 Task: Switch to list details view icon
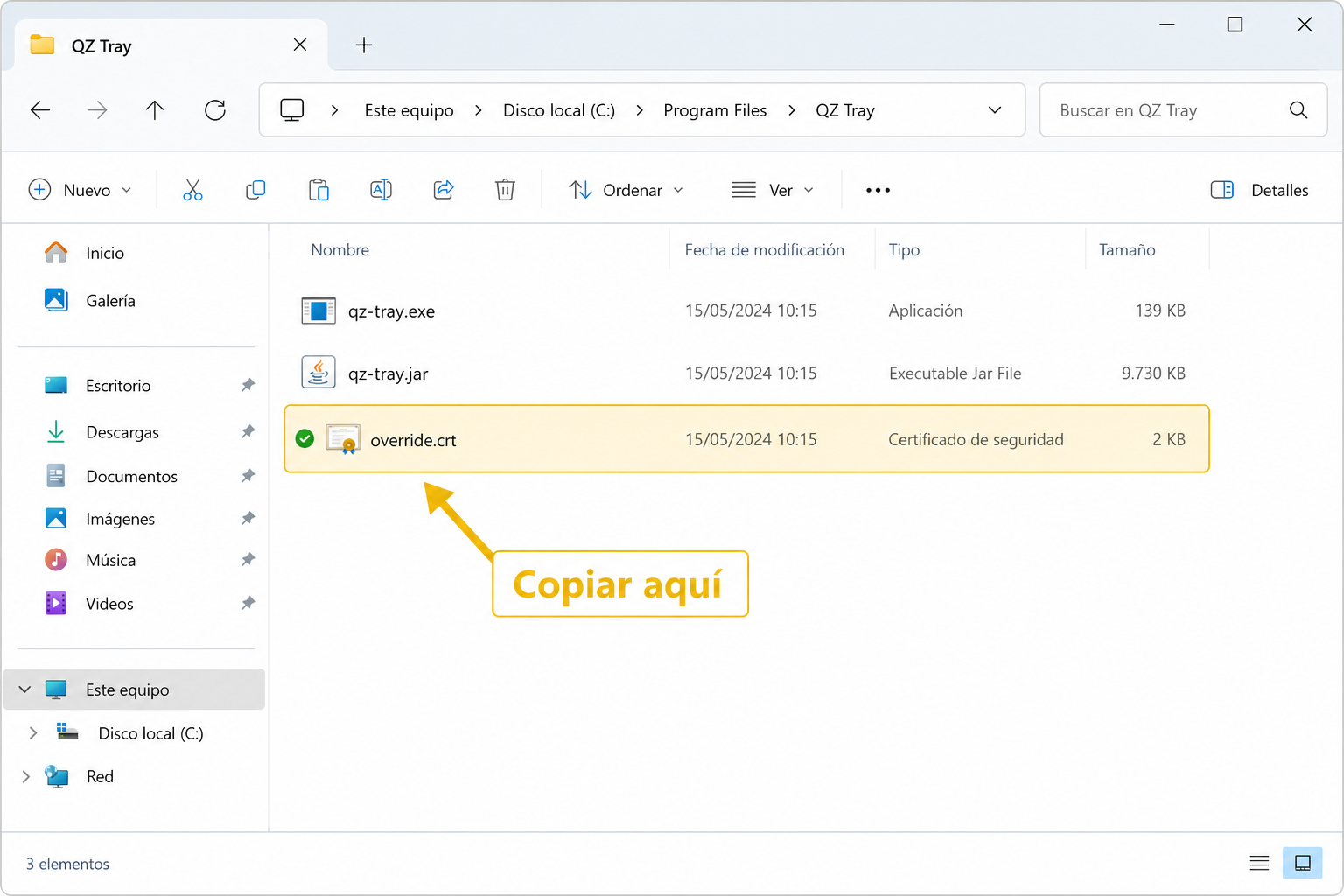tap(1259, 864)
